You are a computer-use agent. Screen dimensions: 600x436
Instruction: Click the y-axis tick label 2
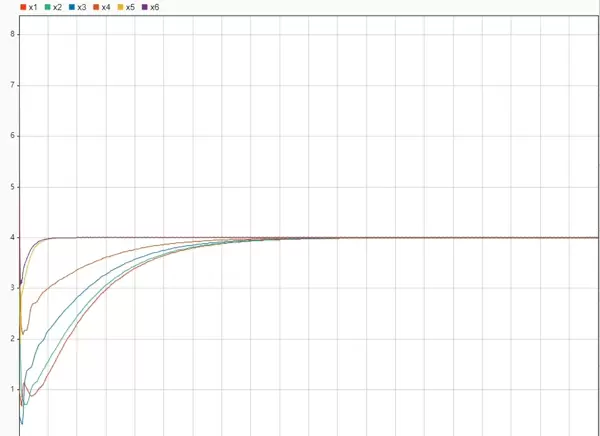(13, 339)
